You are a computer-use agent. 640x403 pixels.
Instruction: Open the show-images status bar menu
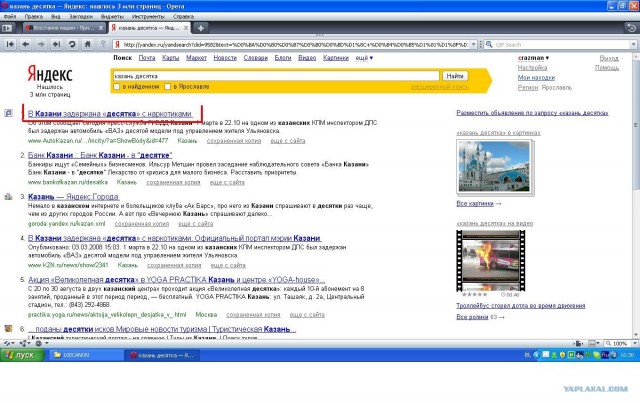coord(593,343)
